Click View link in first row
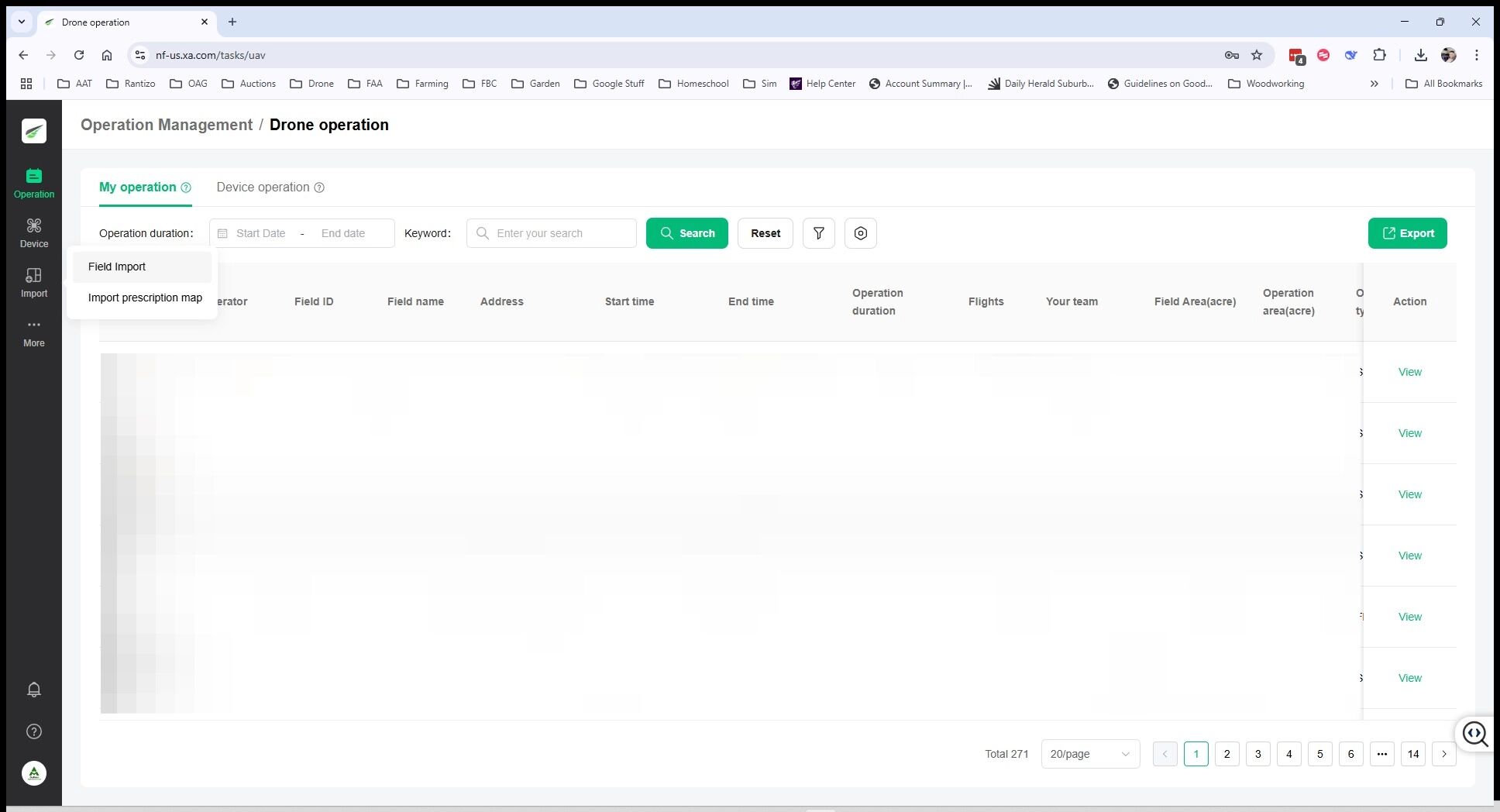 coord(1410,372)
